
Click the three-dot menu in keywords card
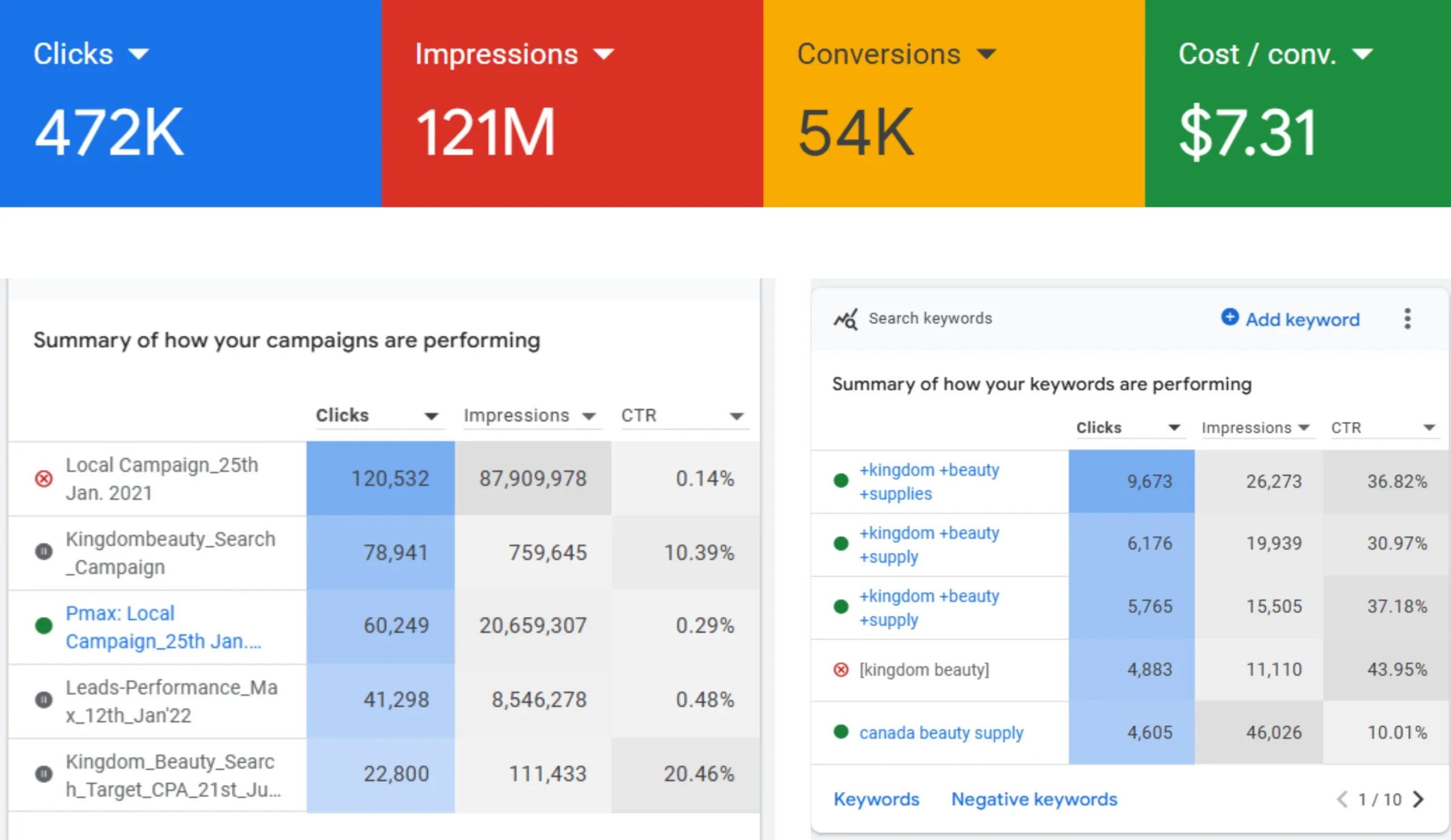coord(1407,319)
